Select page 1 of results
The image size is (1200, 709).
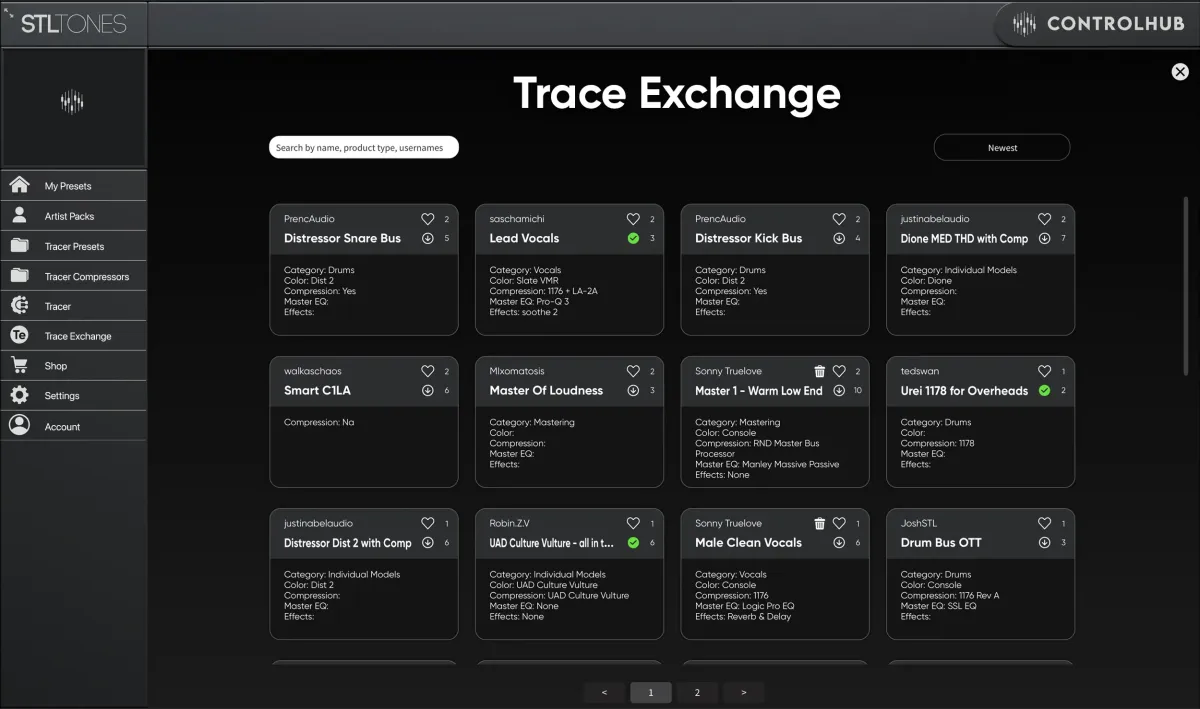651,692
